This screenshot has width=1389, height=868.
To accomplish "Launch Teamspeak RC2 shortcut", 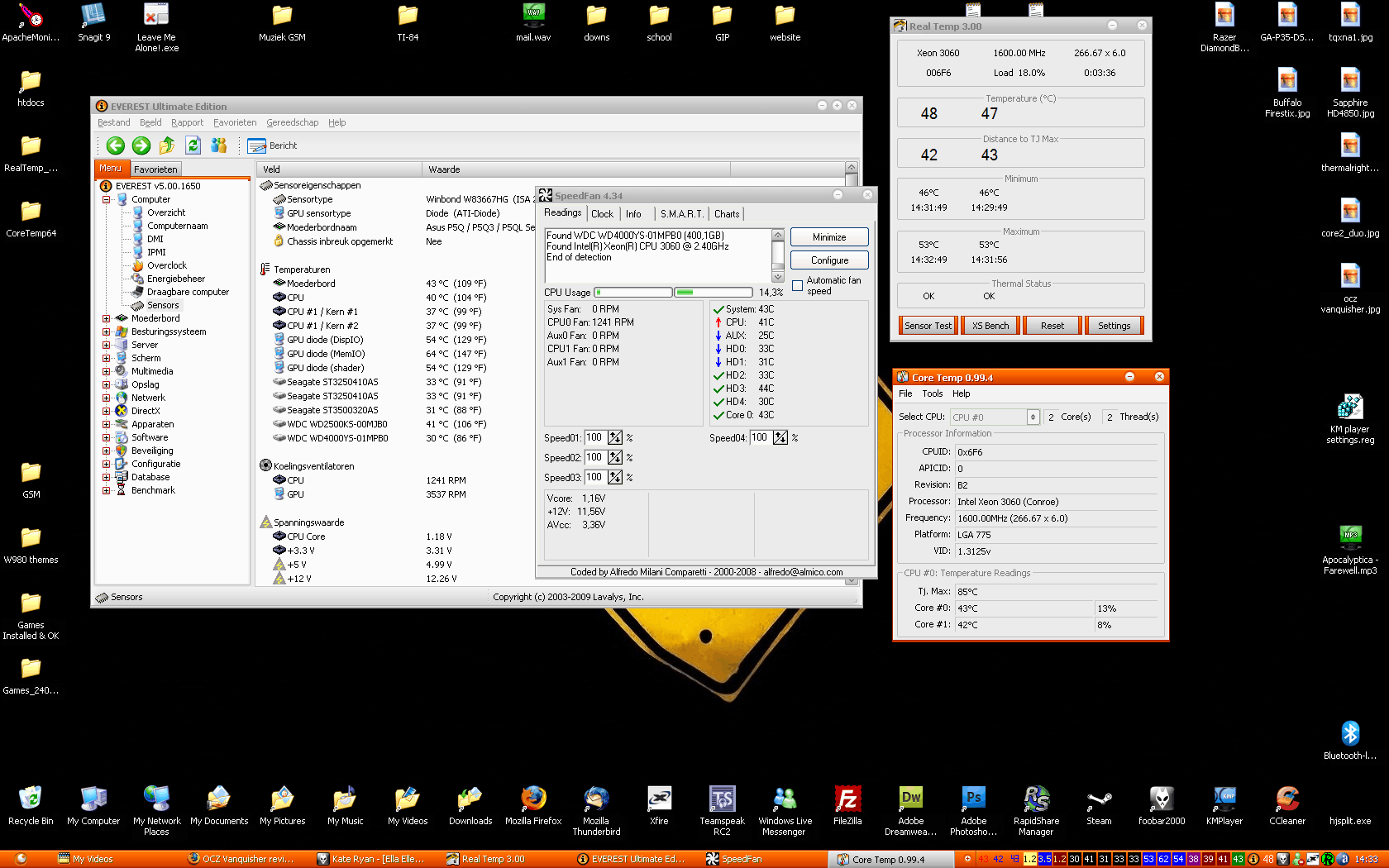I will click(722, 810).
